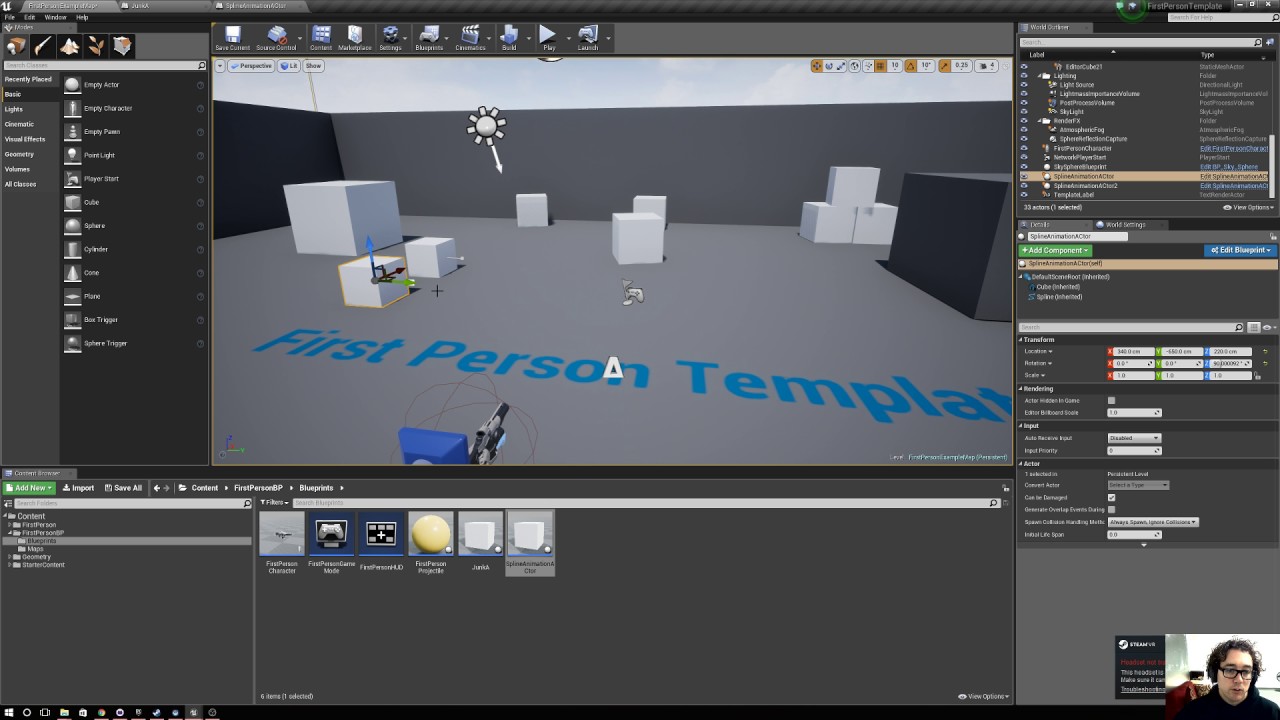Select the Cube placement item
This screenshot has height=720, width=1280.
tap(133, 202)
